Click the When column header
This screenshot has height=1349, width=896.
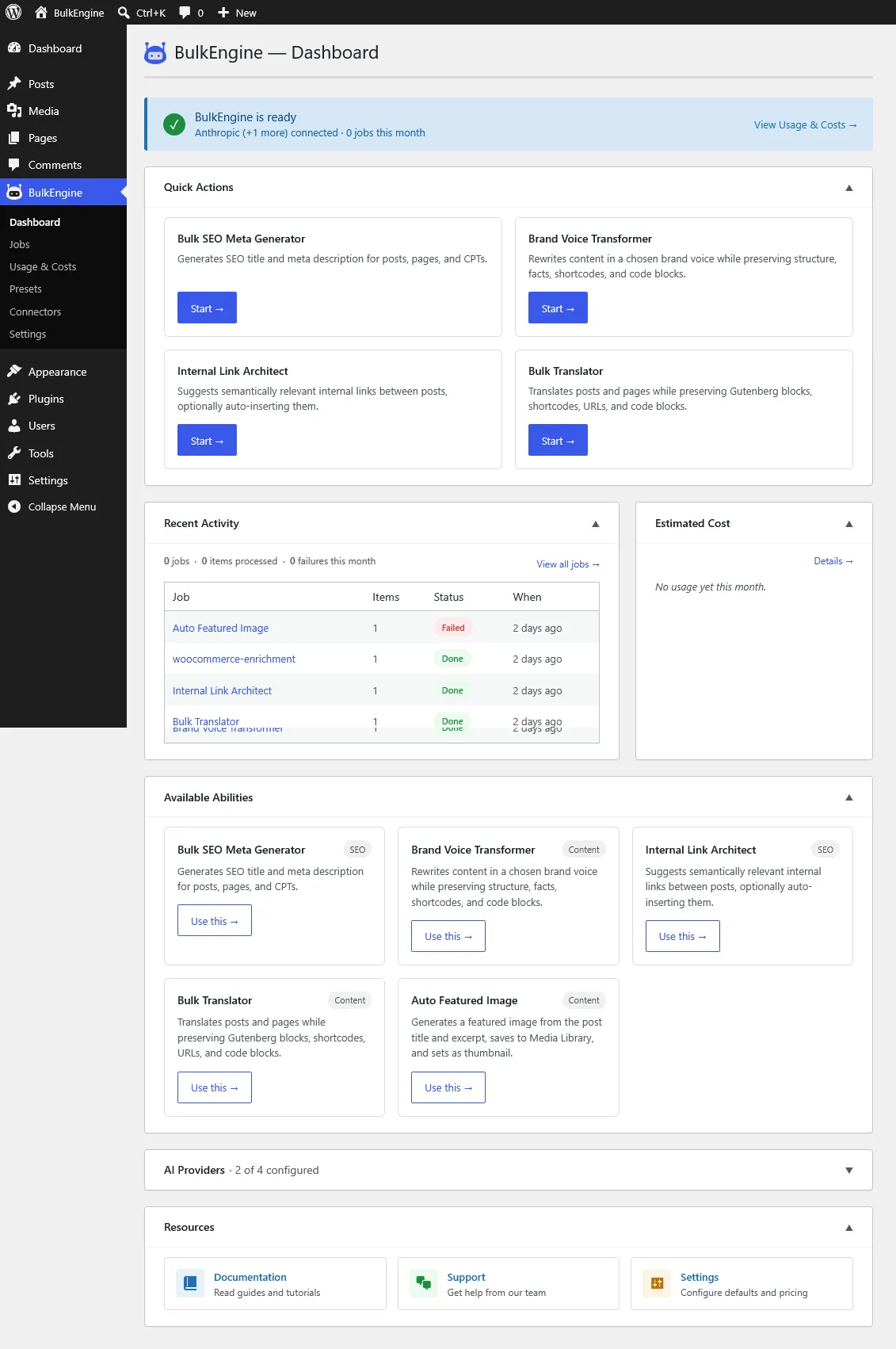click(527, 597)
